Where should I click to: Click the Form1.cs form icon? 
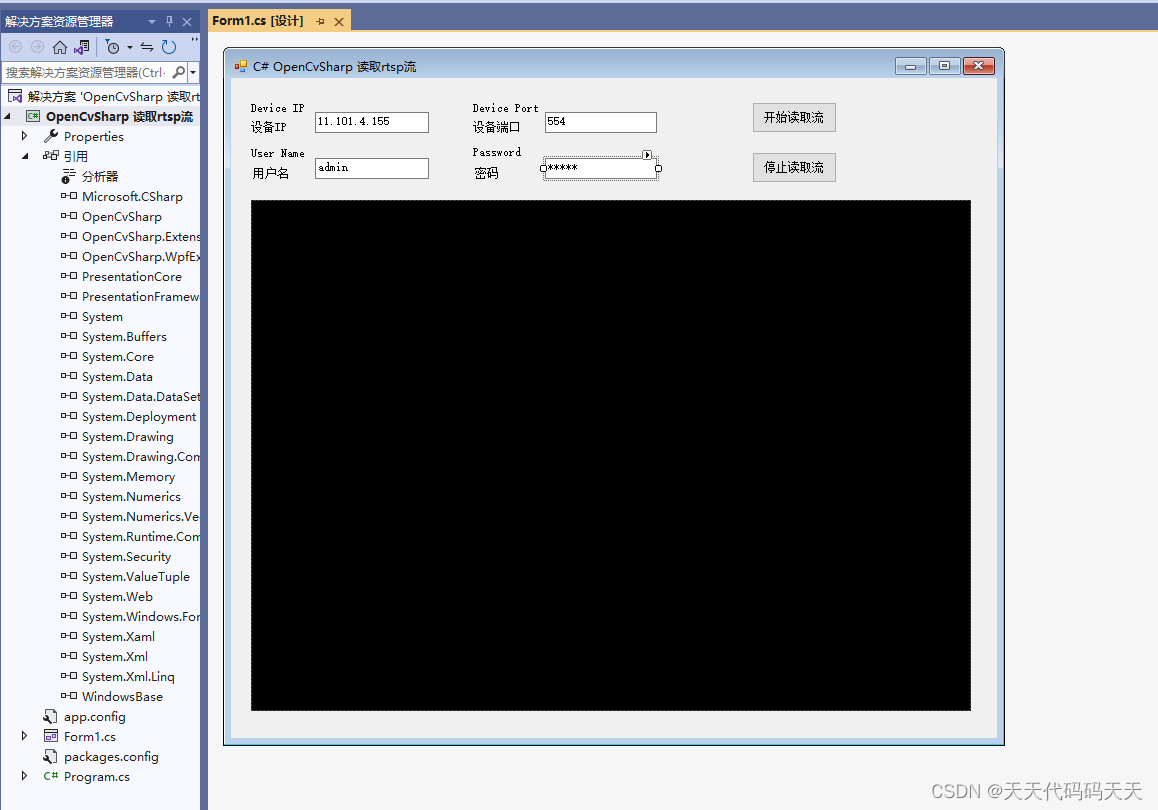(x=51, y=735)
